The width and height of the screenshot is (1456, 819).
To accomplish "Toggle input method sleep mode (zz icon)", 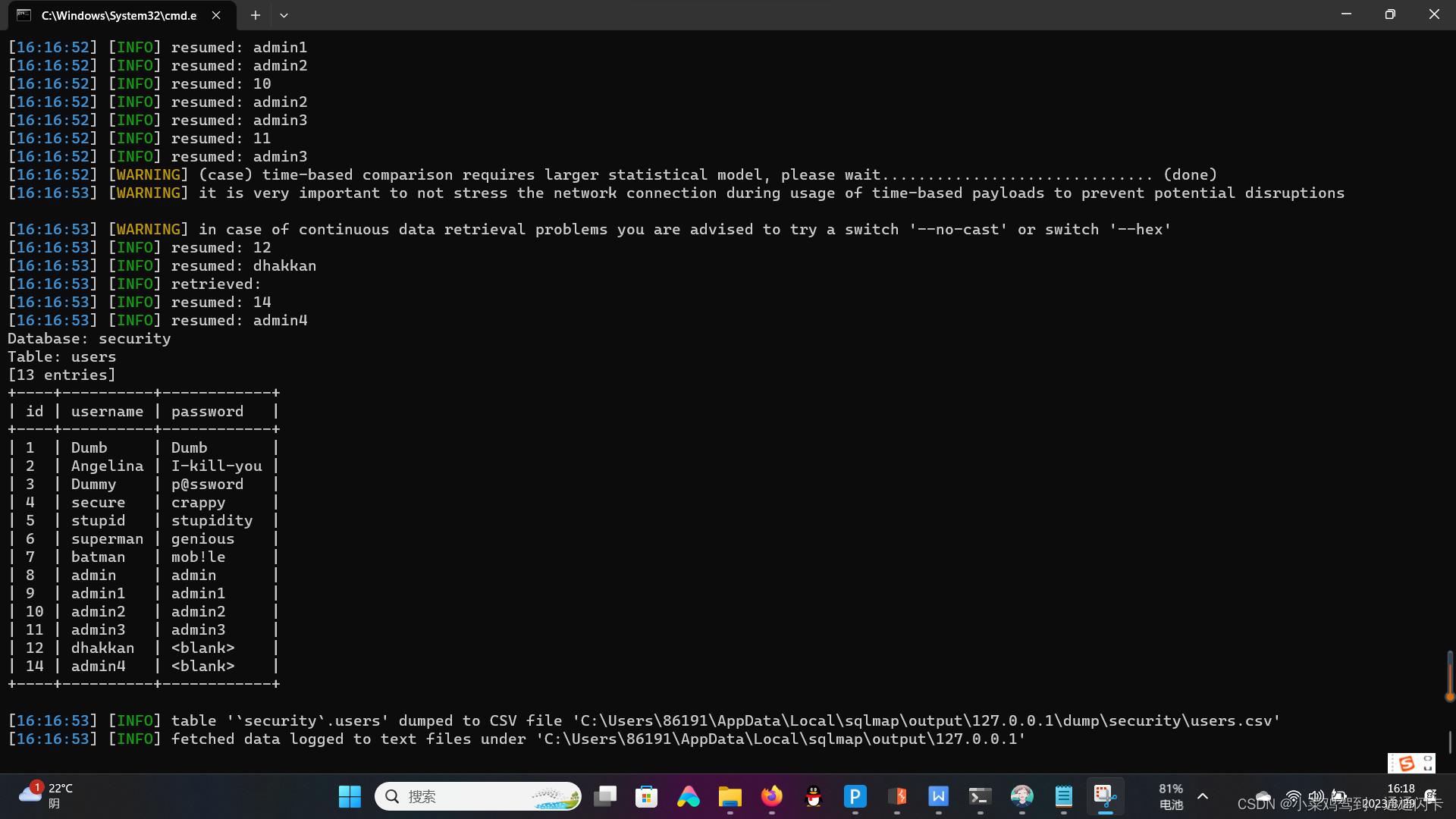I will tap(1430, 795).
